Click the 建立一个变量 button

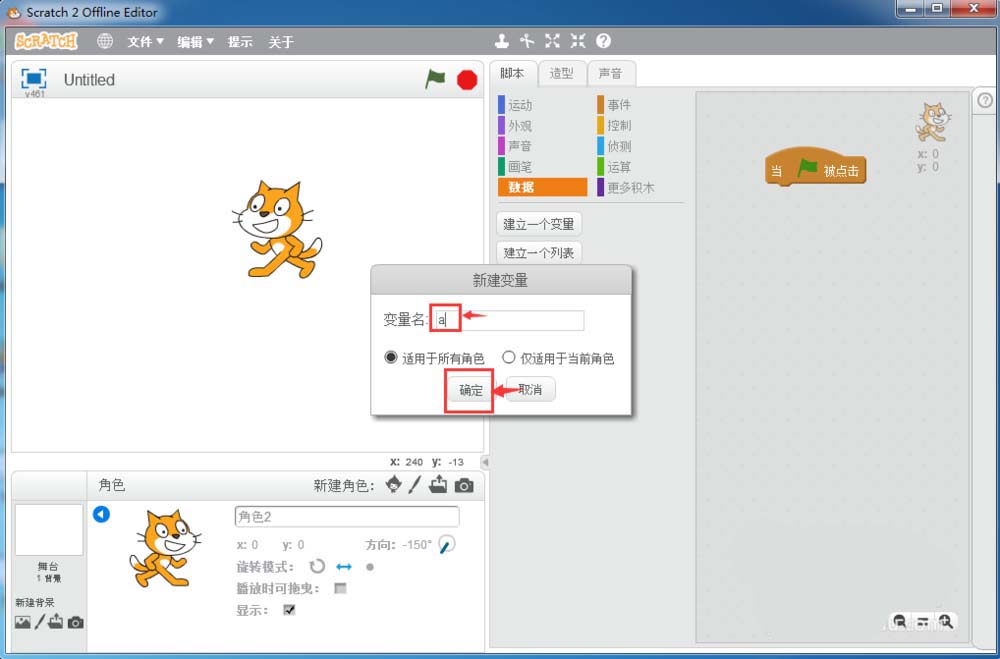pos(539,224)
